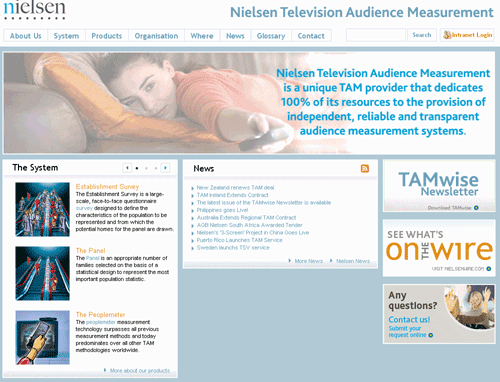
Task: Select second carousel dot in The System
Action: coord(146,168)
